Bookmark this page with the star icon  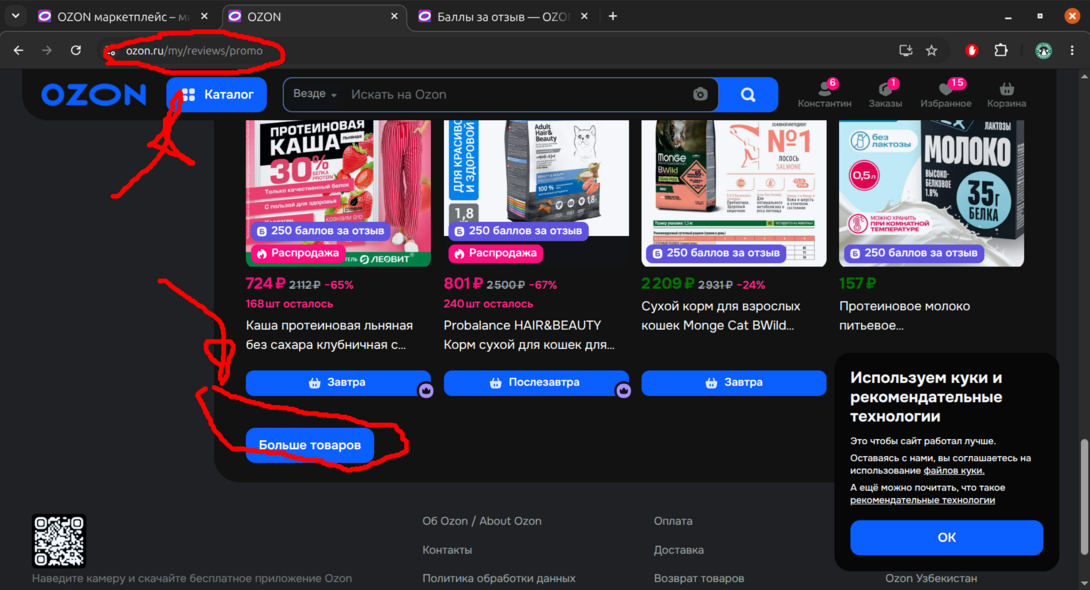(x=932, y=50)
